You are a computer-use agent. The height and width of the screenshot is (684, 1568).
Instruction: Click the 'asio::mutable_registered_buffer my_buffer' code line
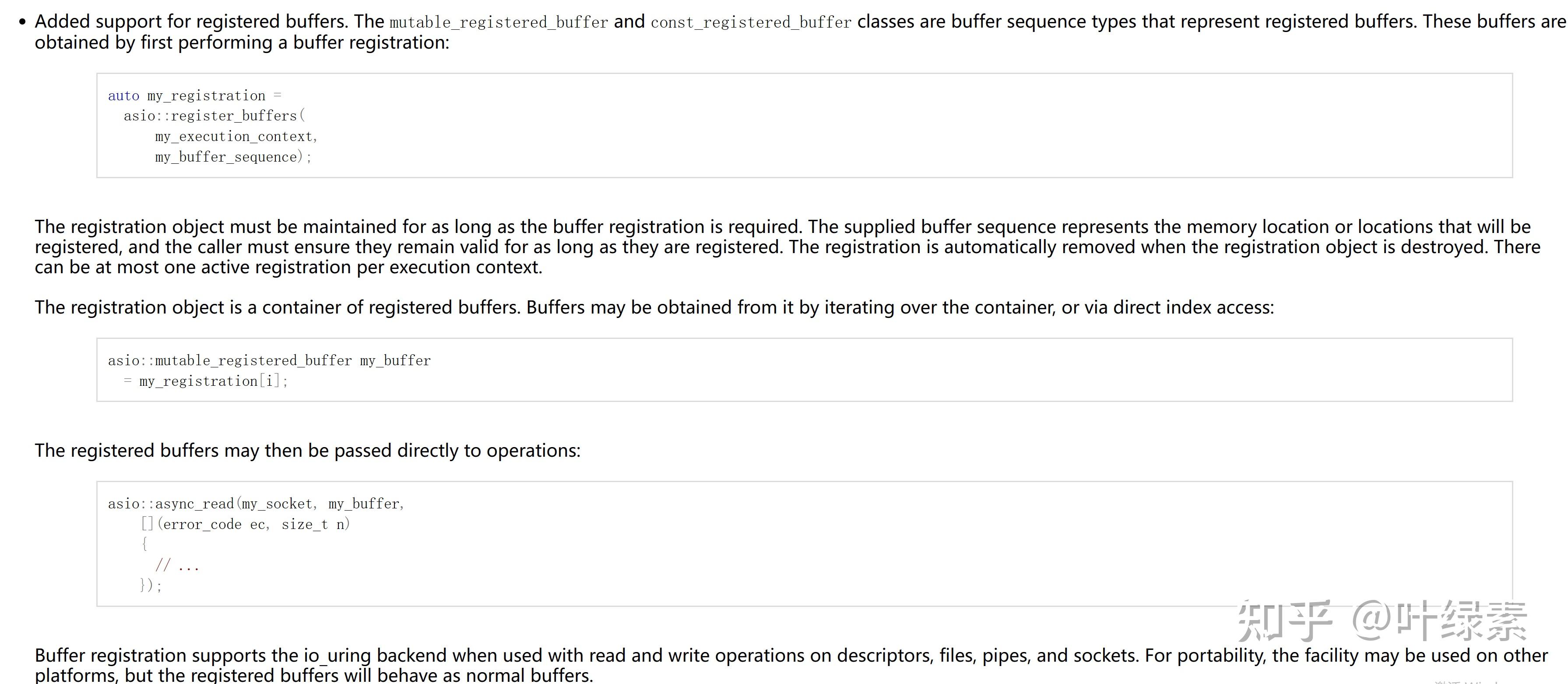tap(269, 360)
